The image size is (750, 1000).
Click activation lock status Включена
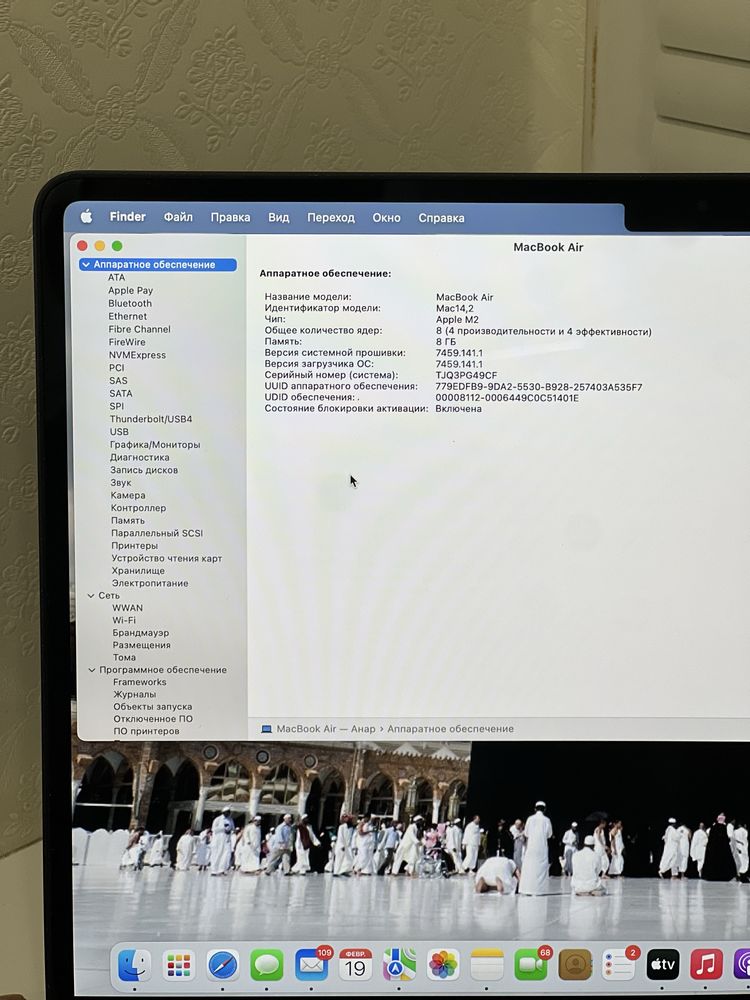pyautogui.click(x=459, y=409)
